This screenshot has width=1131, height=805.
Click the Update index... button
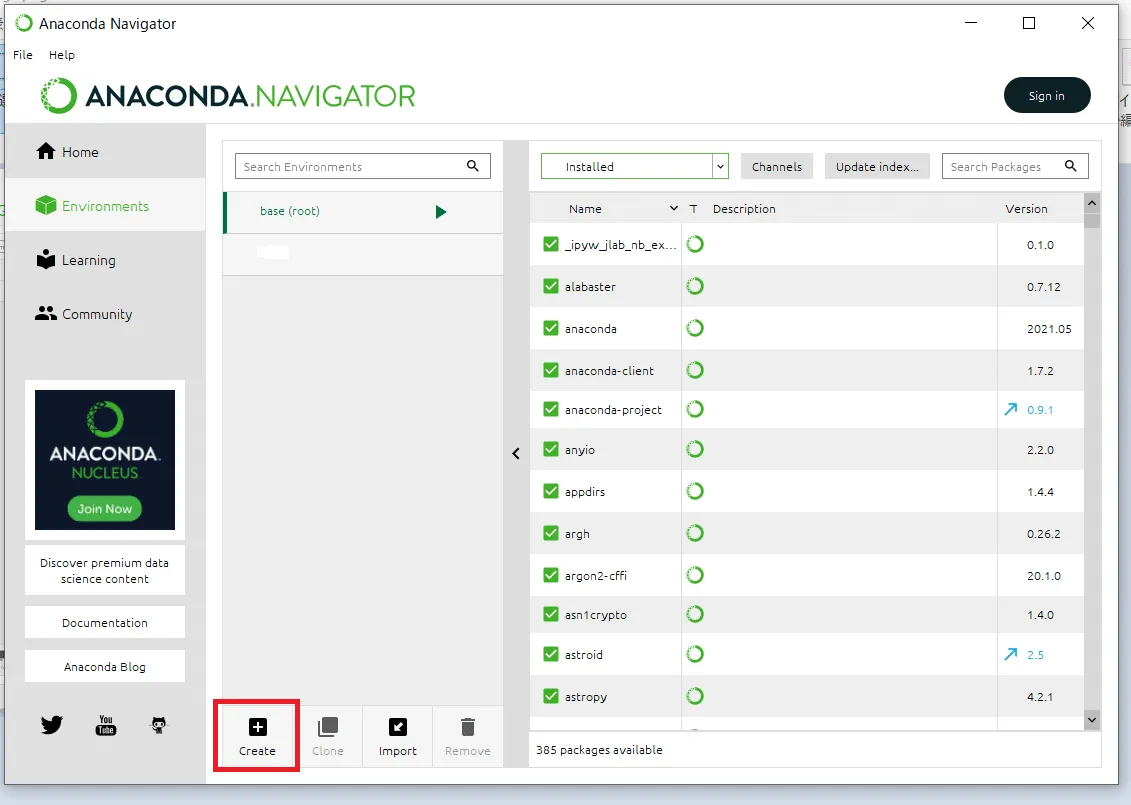click(x=877, y=166)
